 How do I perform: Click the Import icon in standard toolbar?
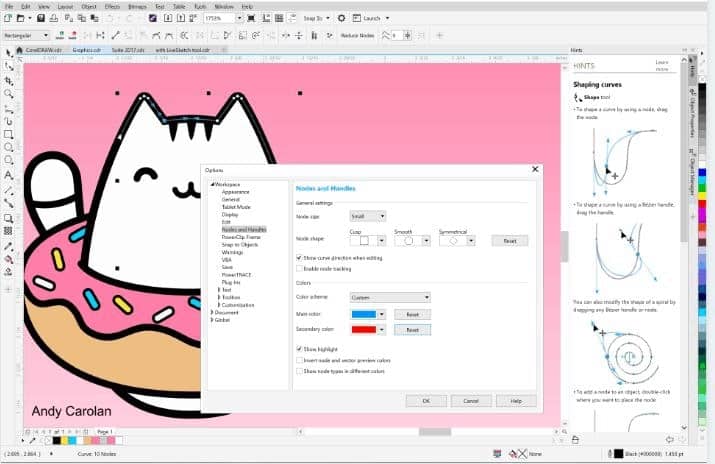[168, 18]
